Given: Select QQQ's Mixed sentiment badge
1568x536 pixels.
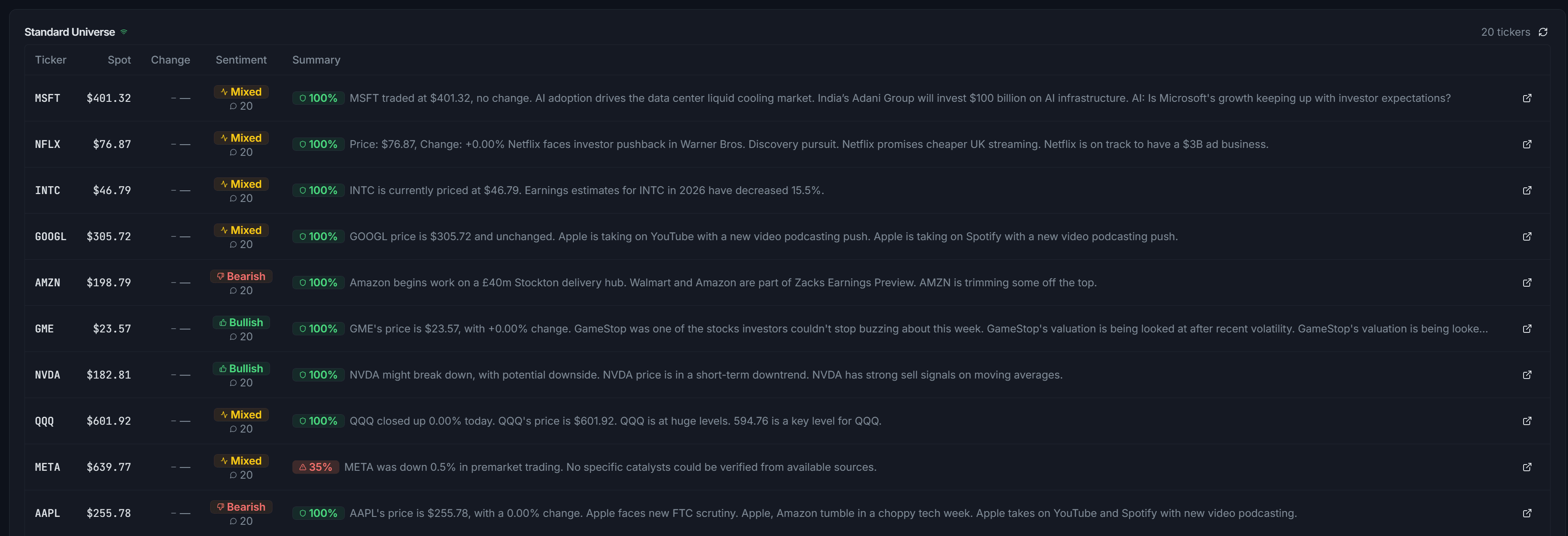Looking at the screenshot, I should coord(241,414).
